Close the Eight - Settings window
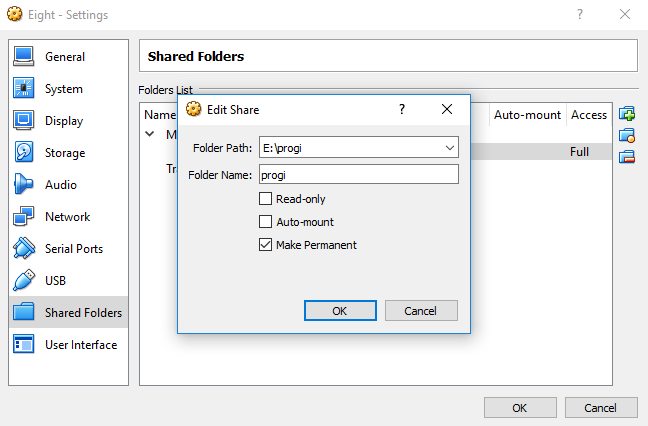648x426 pixels. click(x=625, y=14)
